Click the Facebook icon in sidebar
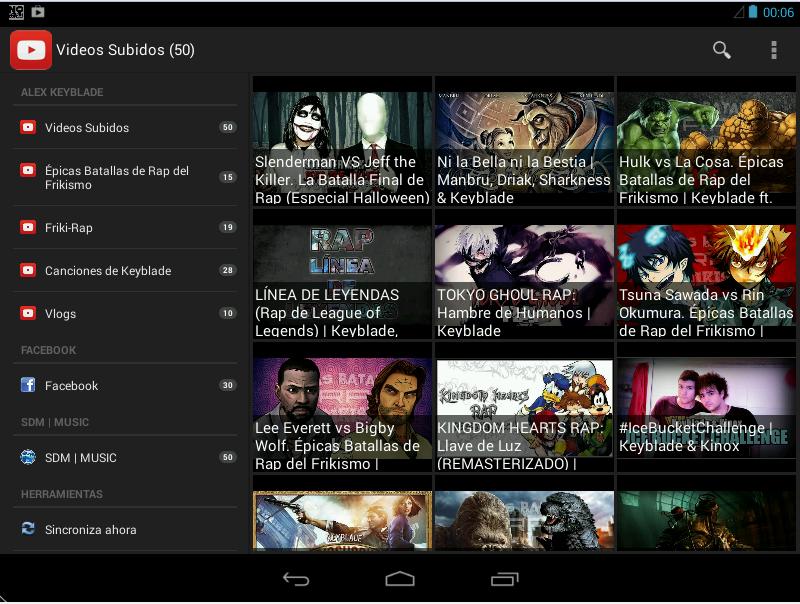The height and width of the screenshot is (604, 800). [28, 385]
